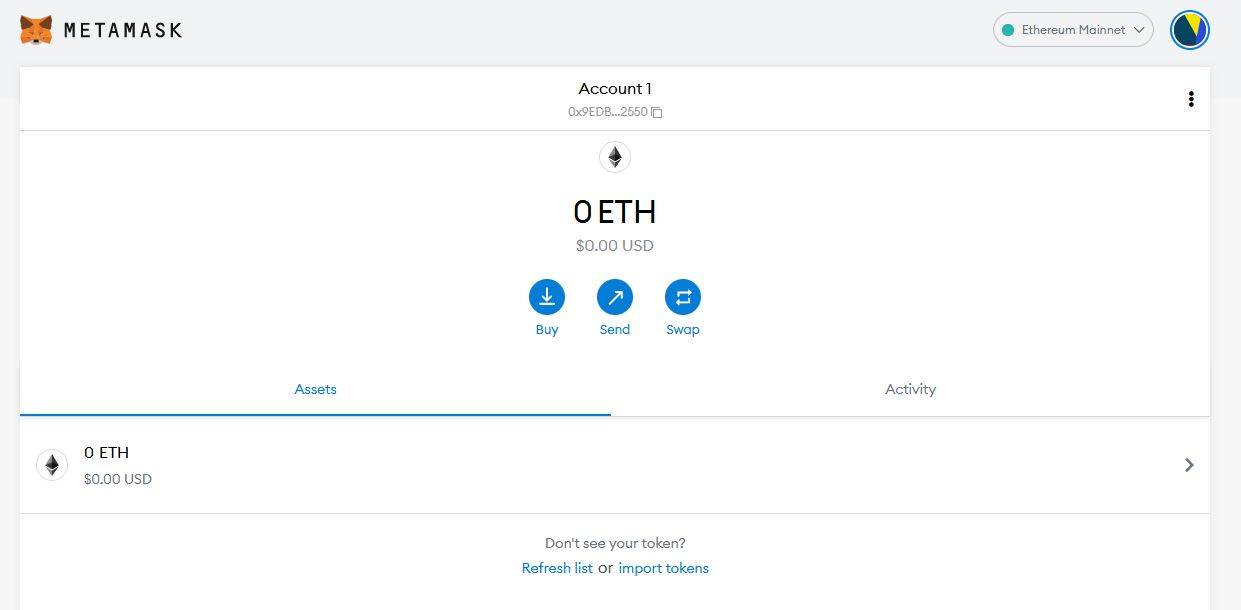Open the account avatar menu
This screenshot has width=1241, height=610.
(1190, 30)
